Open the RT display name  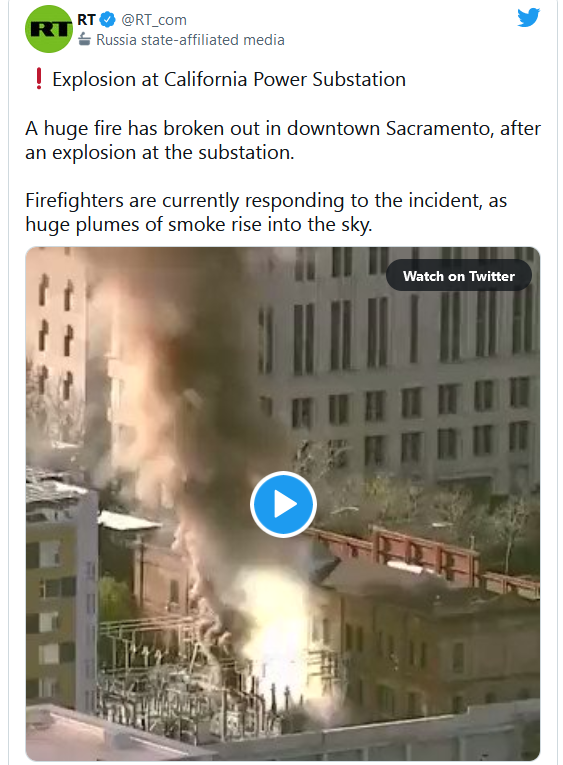coord(86,20)
